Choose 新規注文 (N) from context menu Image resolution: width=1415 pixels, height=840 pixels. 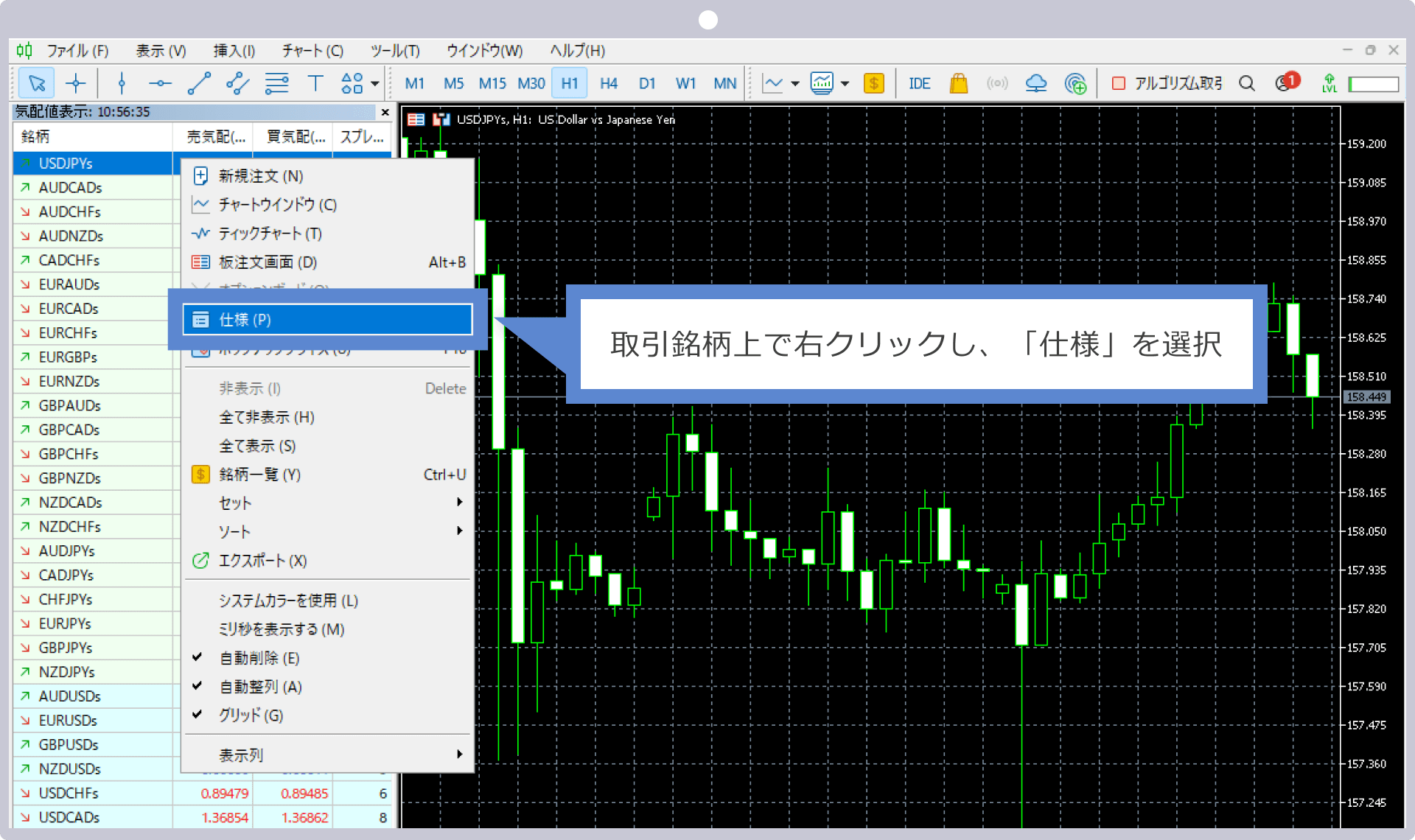[327, 175]
